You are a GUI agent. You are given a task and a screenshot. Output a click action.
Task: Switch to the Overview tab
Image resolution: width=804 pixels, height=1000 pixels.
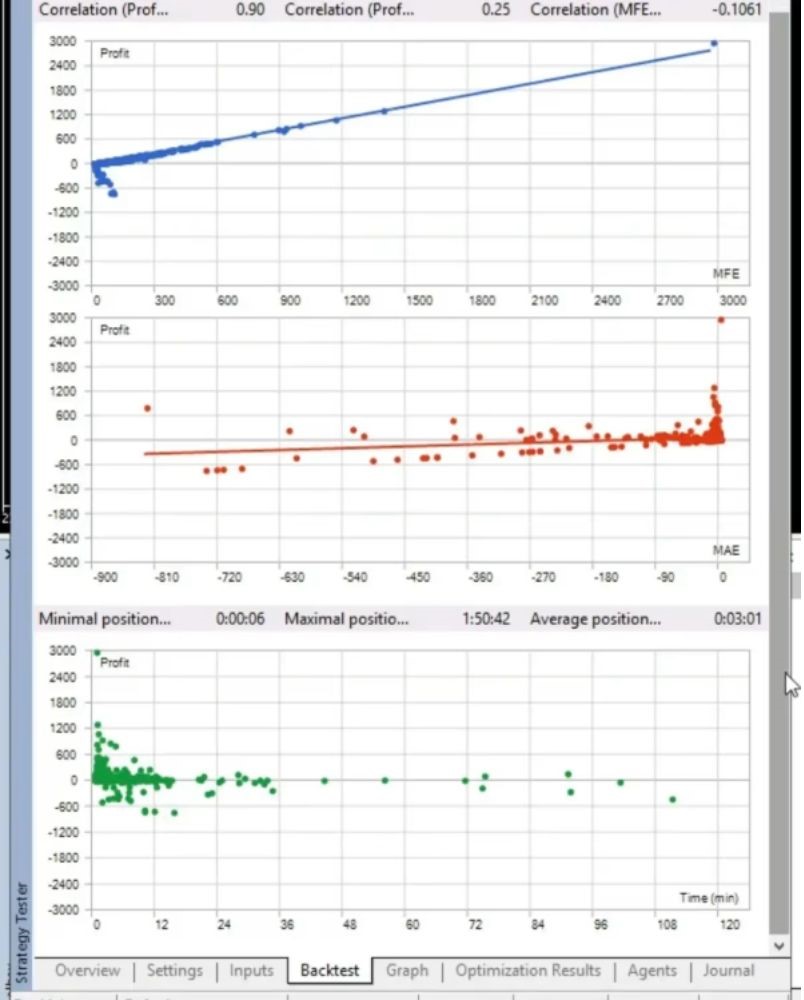pos(87,971)
